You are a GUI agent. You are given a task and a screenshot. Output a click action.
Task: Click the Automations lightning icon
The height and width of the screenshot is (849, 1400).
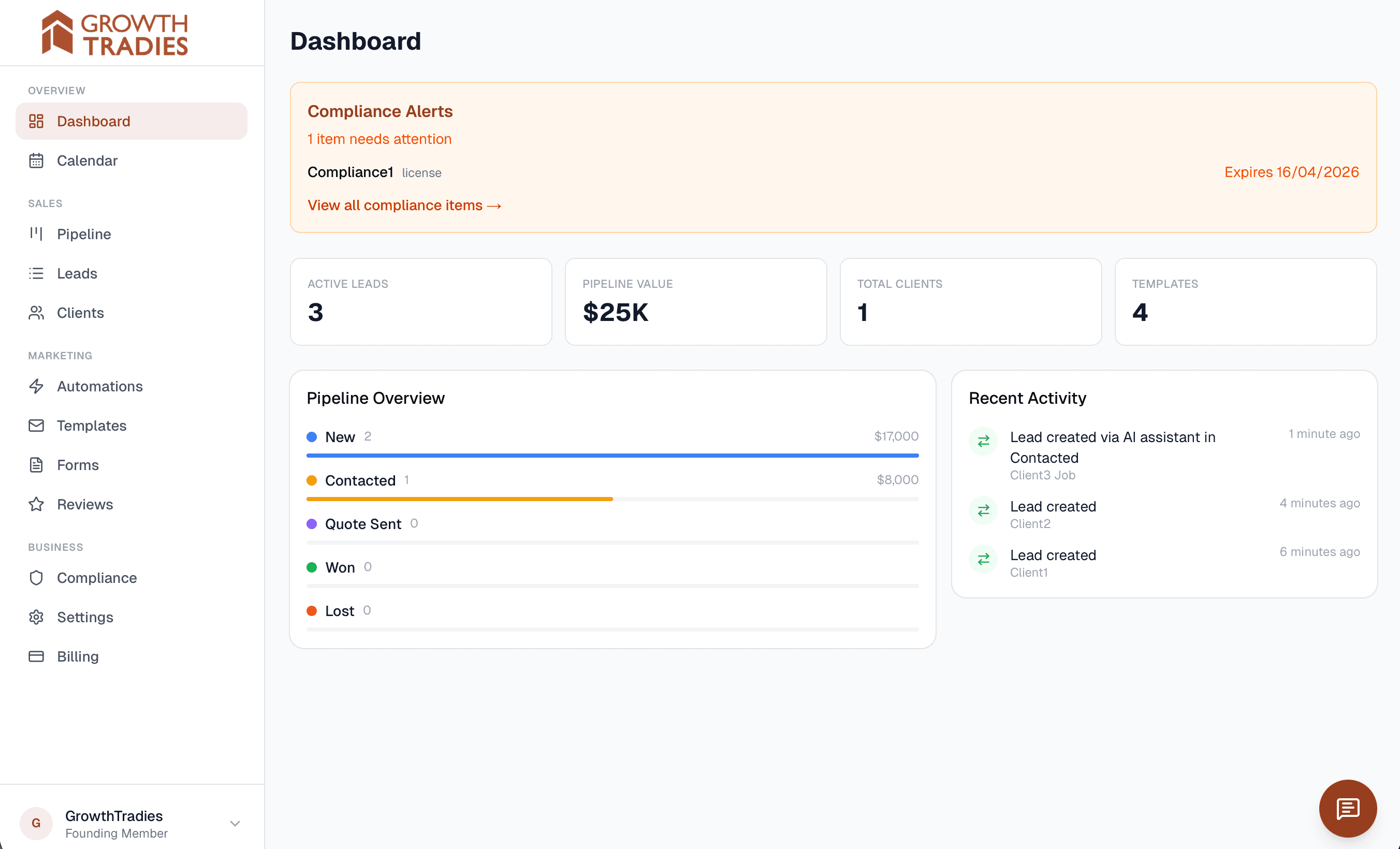pos(36,386)
